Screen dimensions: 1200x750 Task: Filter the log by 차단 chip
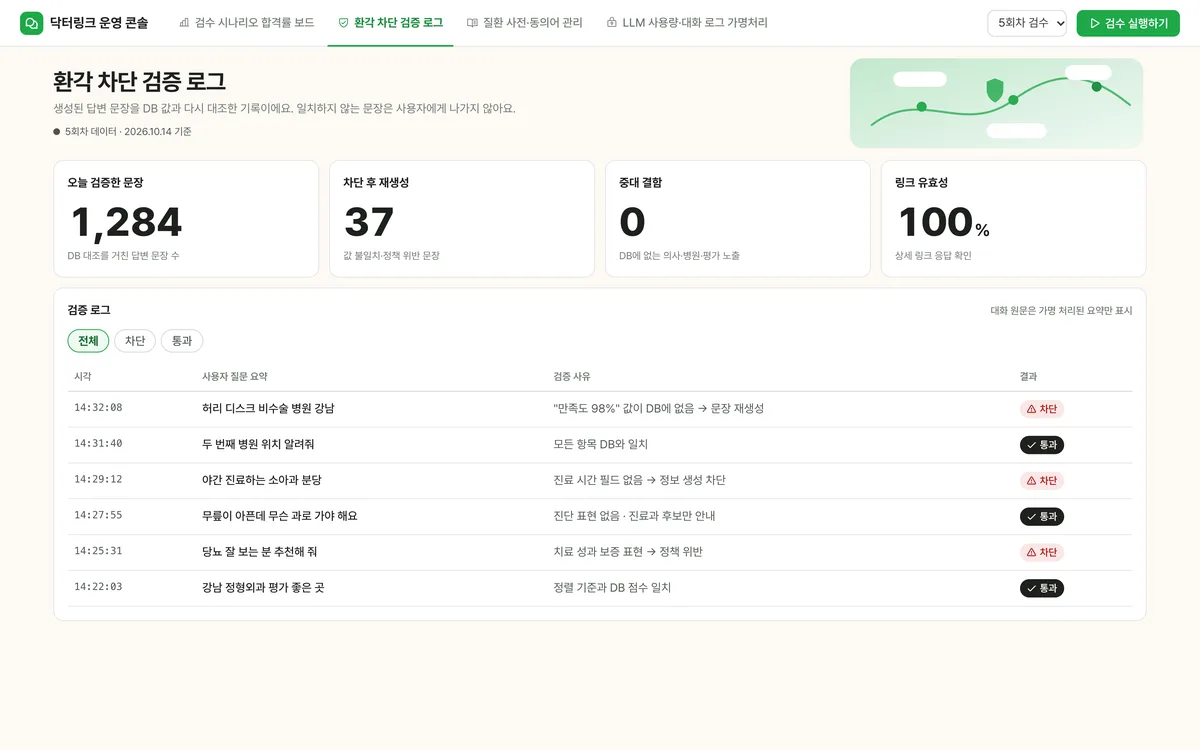(x=135, y=341)
